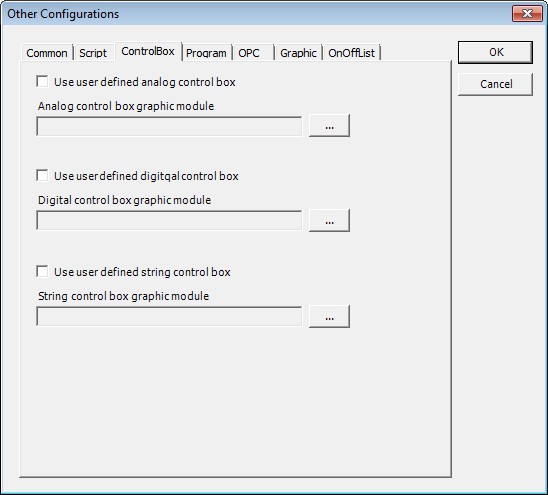Confirm settings with the OK button

tap(496, 52)
